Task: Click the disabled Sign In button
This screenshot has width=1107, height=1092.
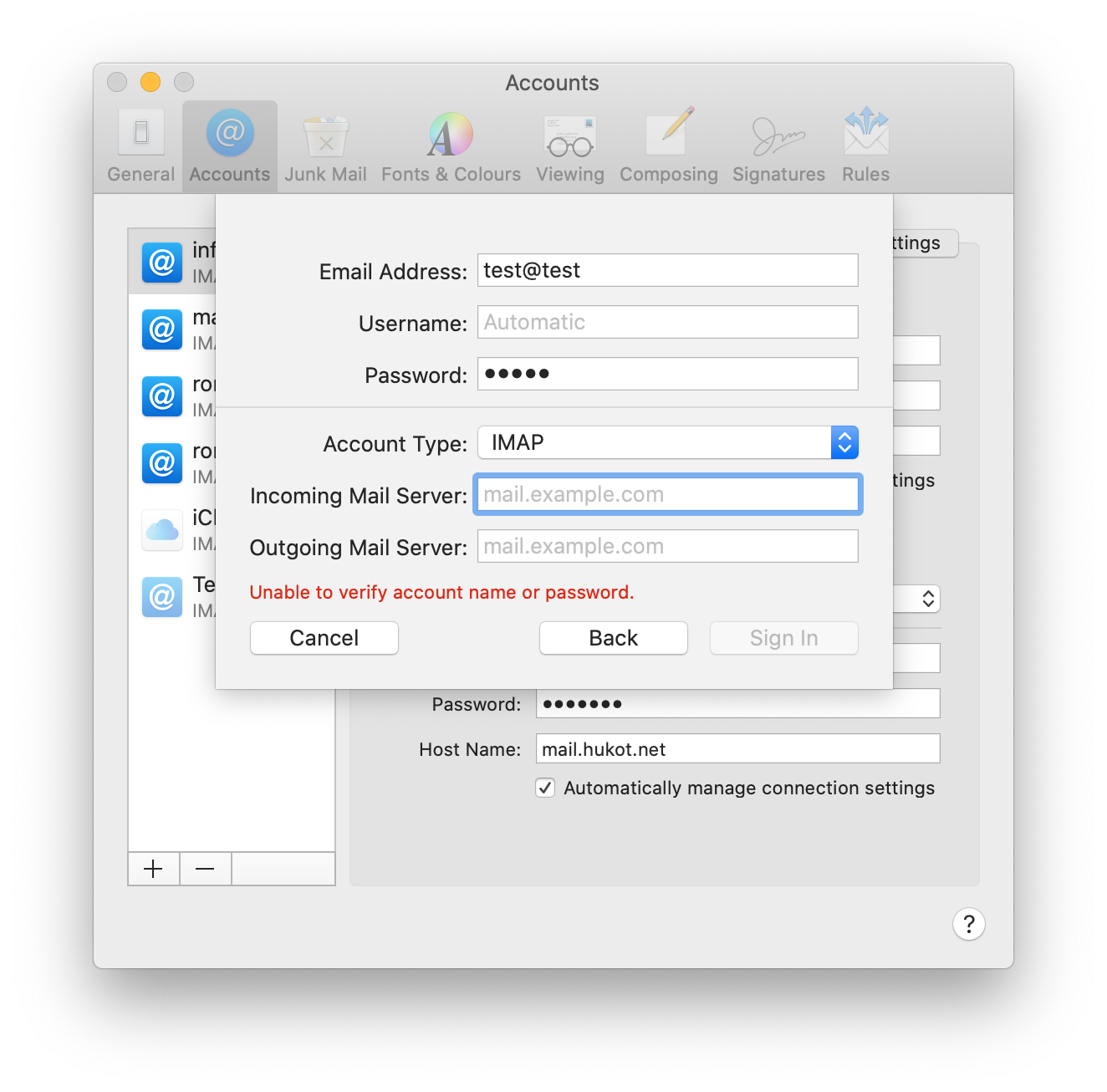Action: pyautogui.click(x=784, y=638)
